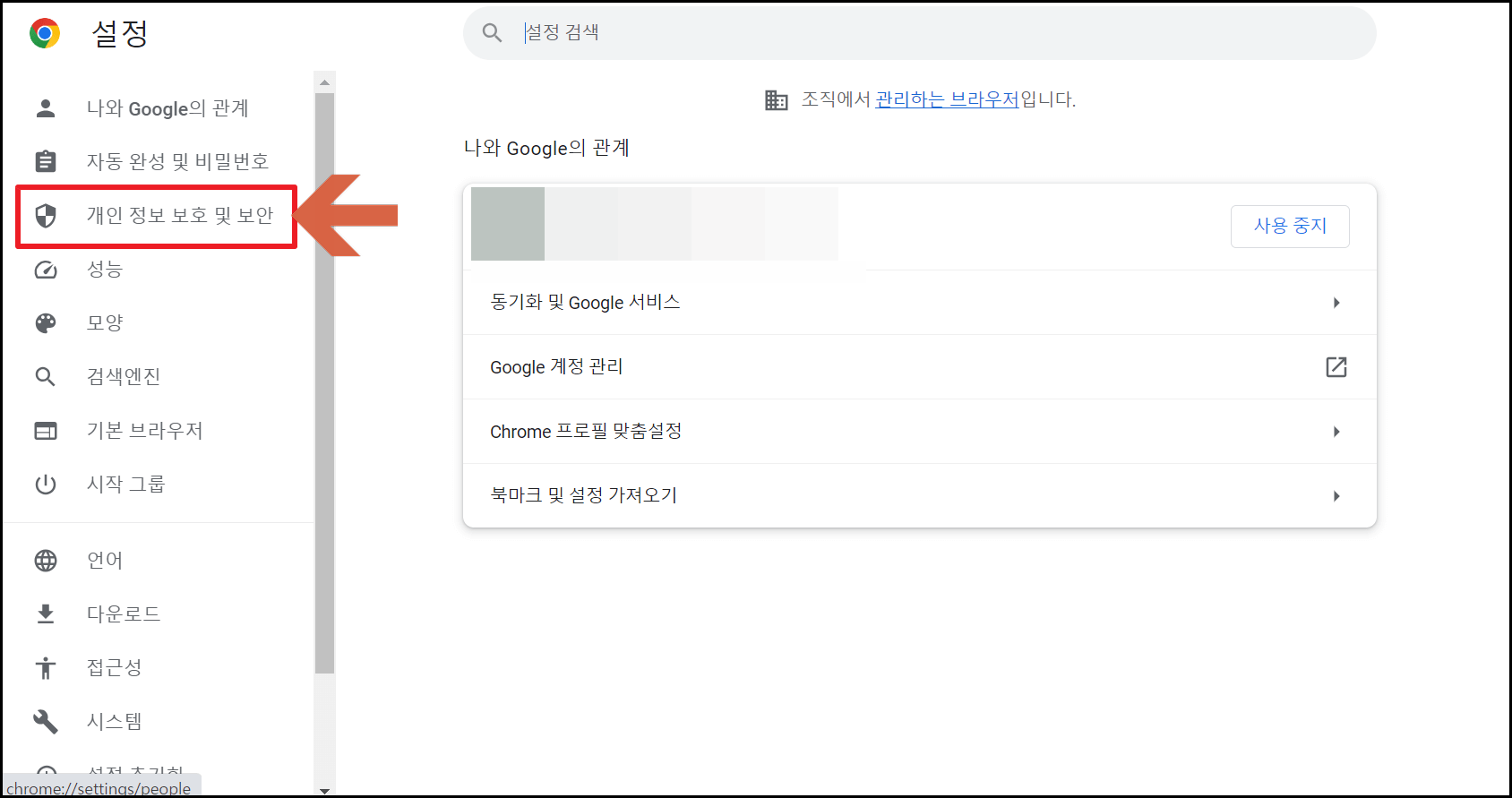Open the 관리하는 브라우저 link
This screenshot has width=1512, height=798.
[x=947, y=99]
